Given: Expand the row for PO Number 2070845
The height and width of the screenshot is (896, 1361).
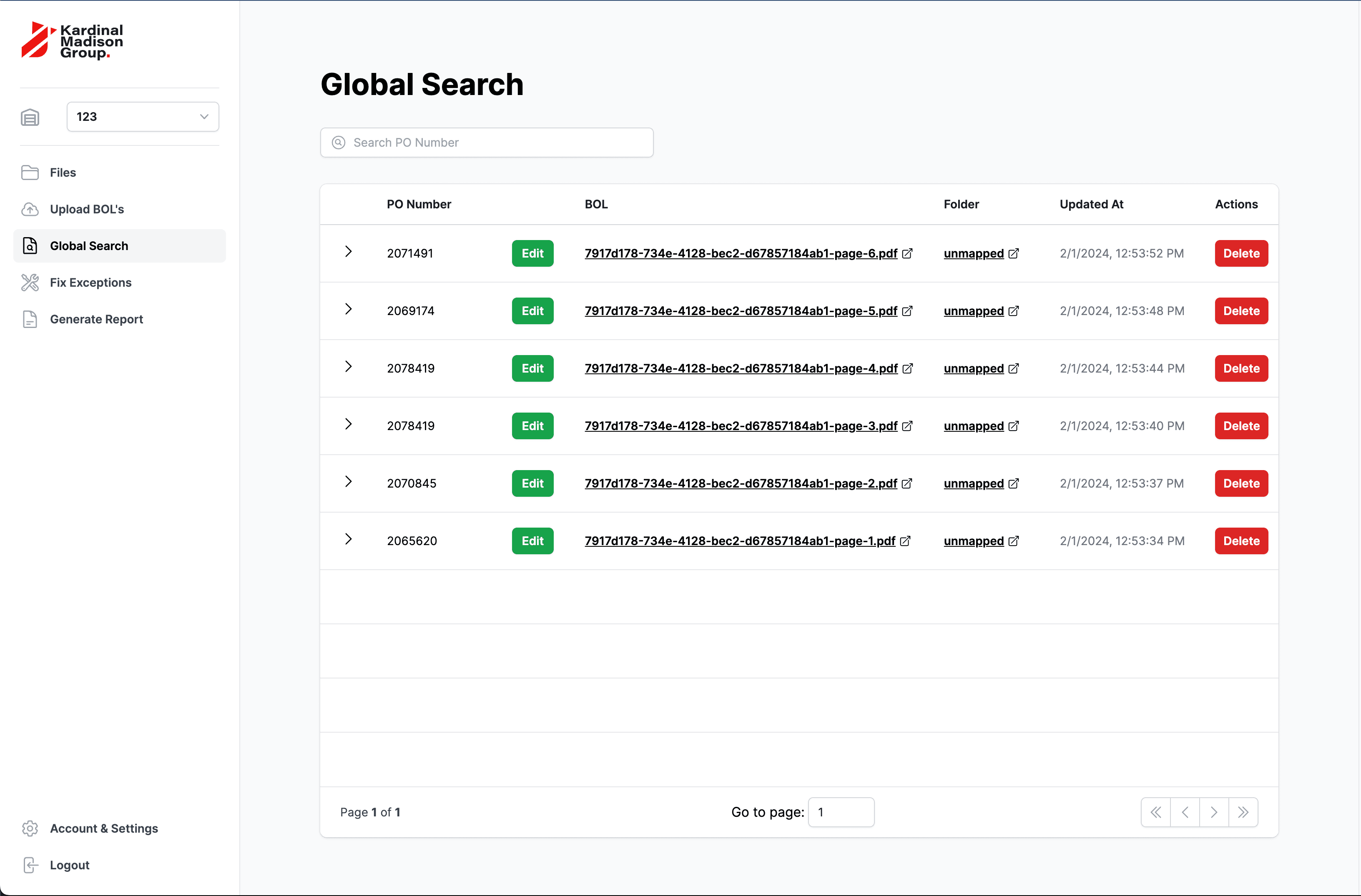Looking at the screenshot, I should pos(349,482).
